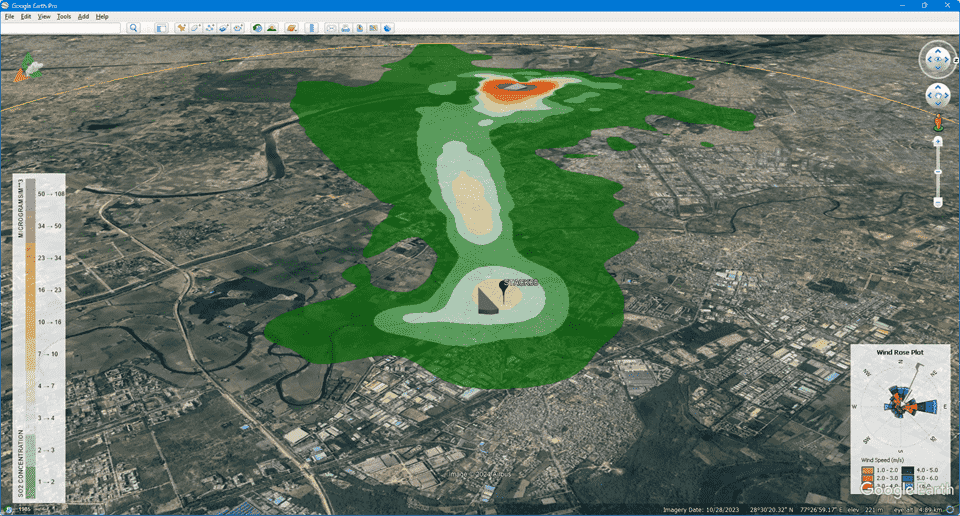Viewport: 960px width, 516px height.
Task: Click the Email toolbar icon
Action: click(x=331, y=28)
